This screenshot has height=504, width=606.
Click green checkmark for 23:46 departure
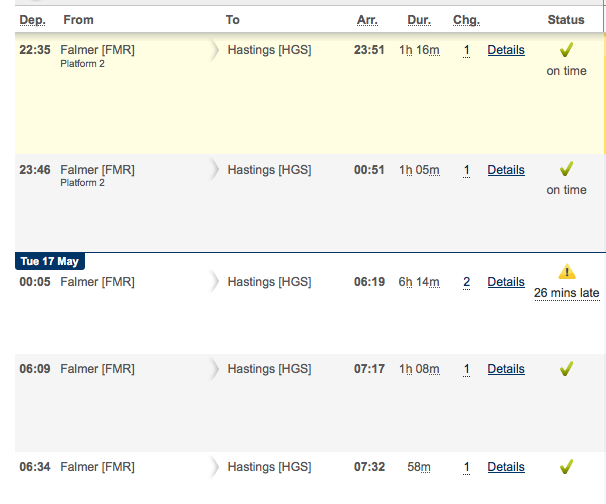tap(567, 169)
